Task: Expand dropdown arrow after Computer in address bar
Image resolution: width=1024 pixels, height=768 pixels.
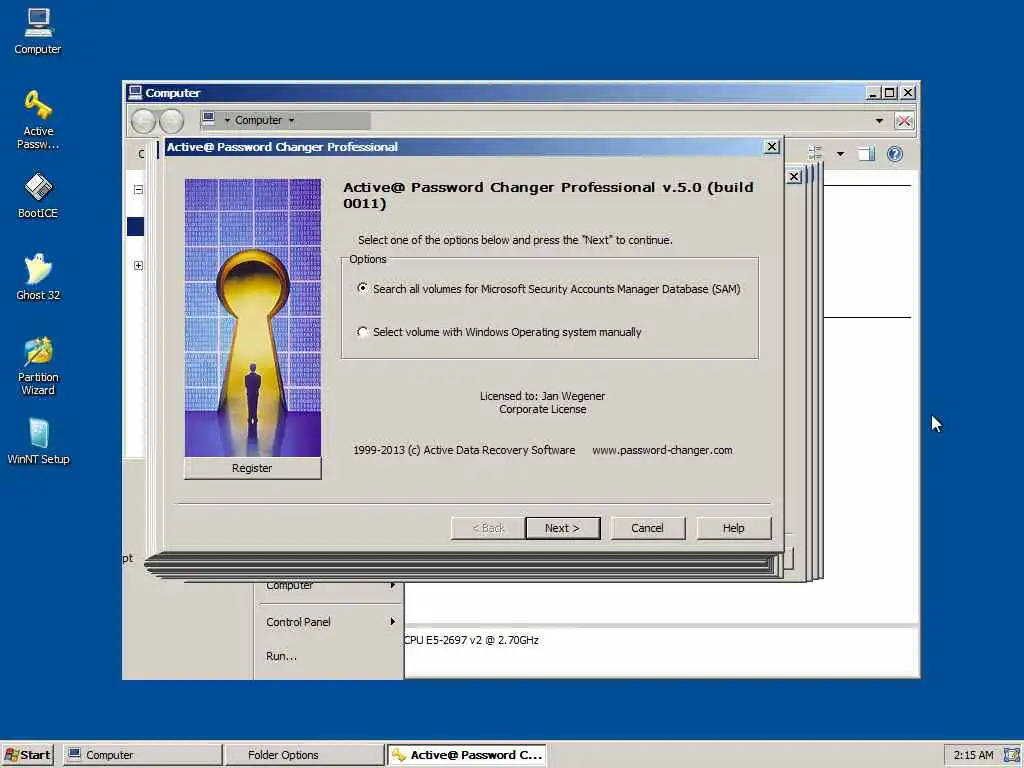Action: 291,120
